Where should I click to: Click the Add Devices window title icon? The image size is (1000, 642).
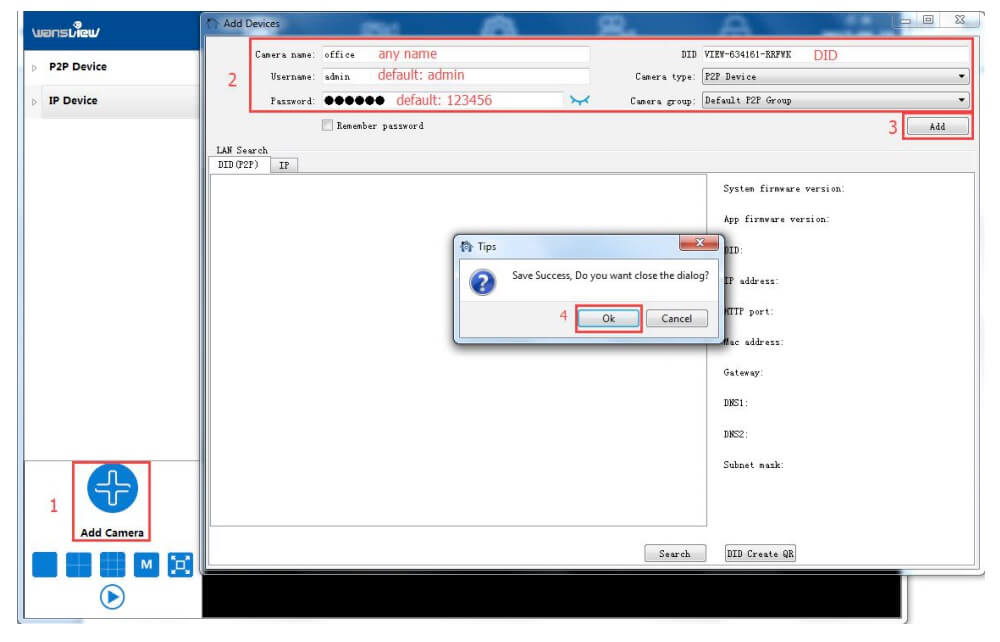(x=212, y=24)
